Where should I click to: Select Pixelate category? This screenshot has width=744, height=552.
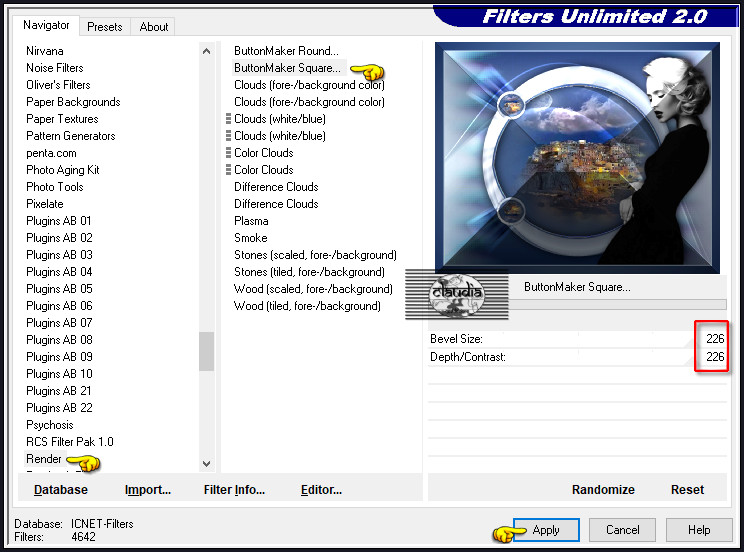pos(45,204)
